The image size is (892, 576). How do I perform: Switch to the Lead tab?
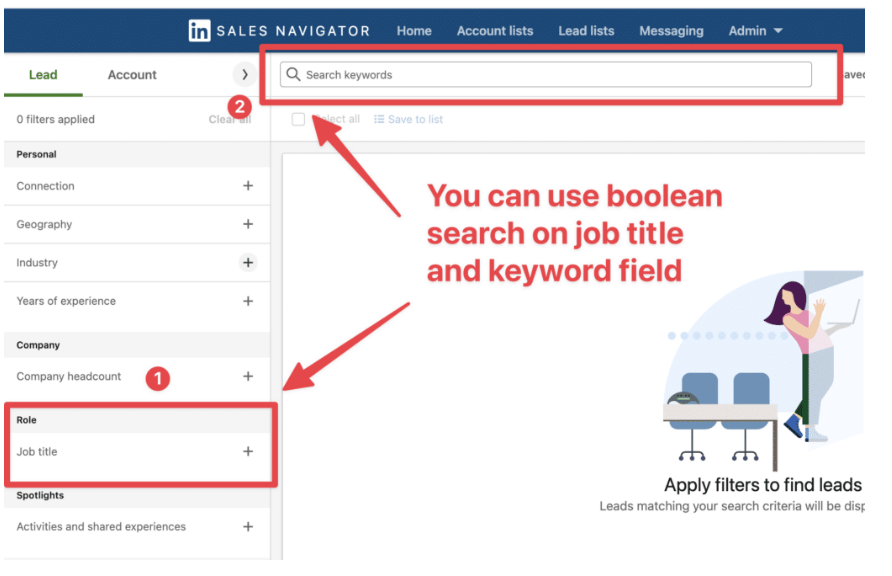[x=43, y=74]
